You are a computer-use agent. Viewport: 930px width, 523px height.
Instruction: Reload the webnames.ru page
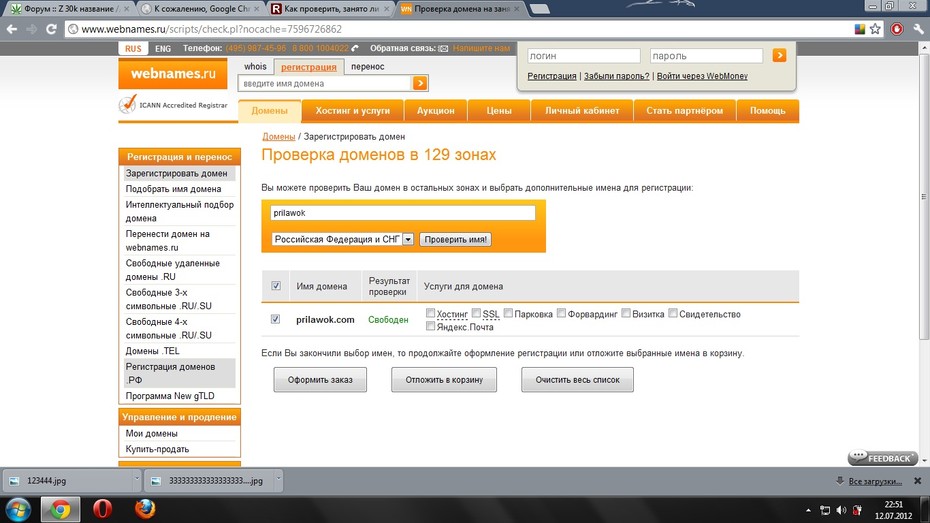pyautogui.click(x=52, y=29)
